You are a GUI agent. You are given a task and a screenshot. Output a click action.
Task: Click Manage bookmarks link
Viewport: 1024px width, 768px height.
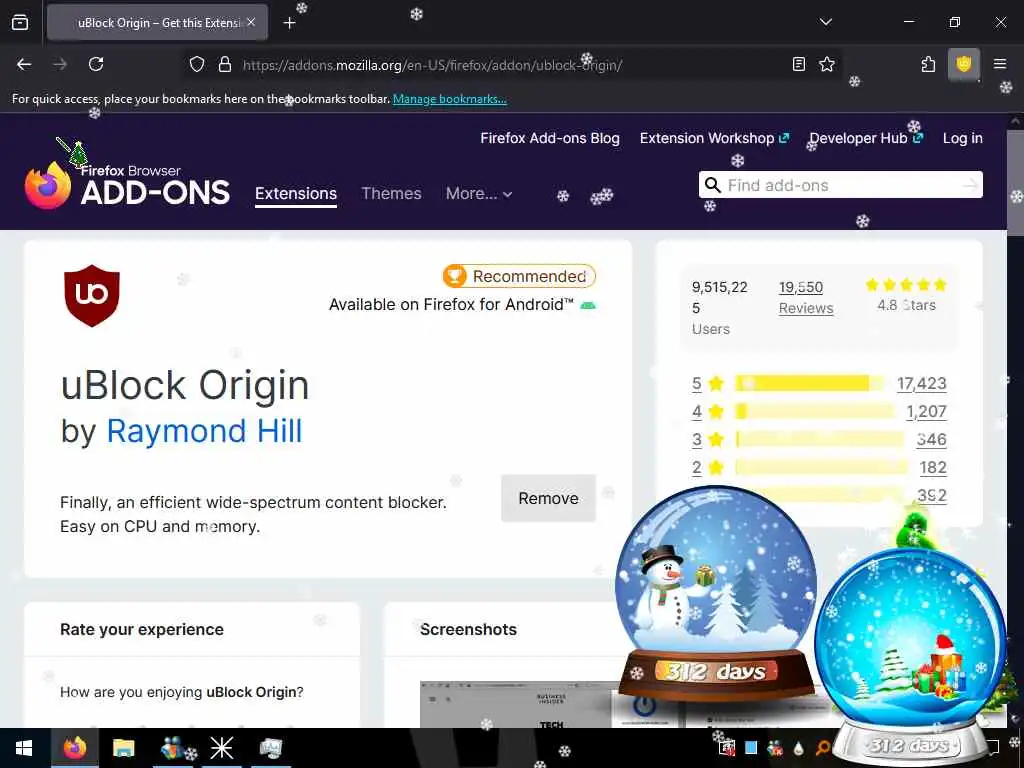[449, 99]
